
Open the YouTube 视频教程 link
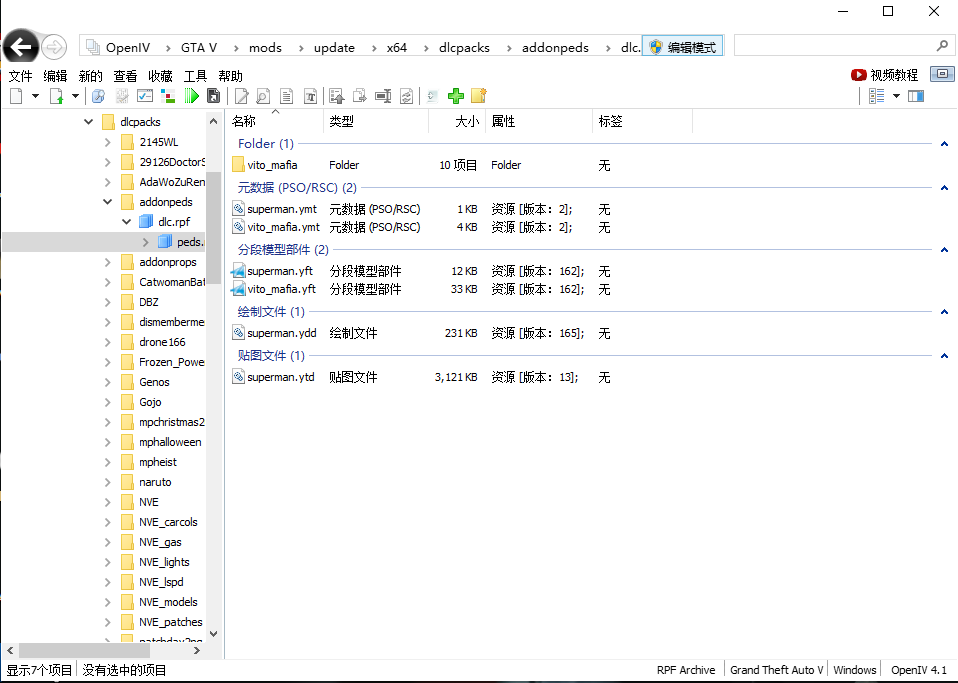click(x=884, y=75)
